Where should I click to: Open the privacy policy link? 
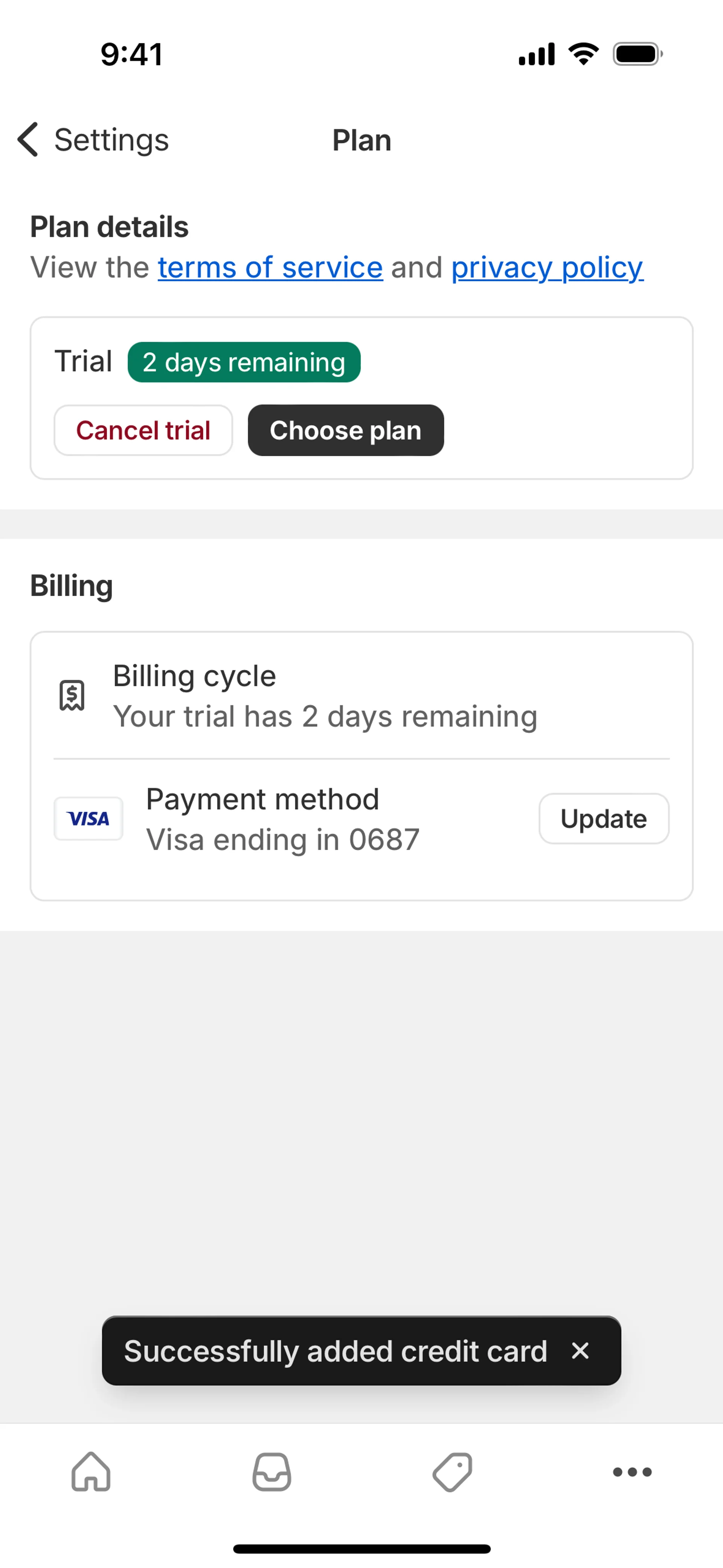[546, 267]
